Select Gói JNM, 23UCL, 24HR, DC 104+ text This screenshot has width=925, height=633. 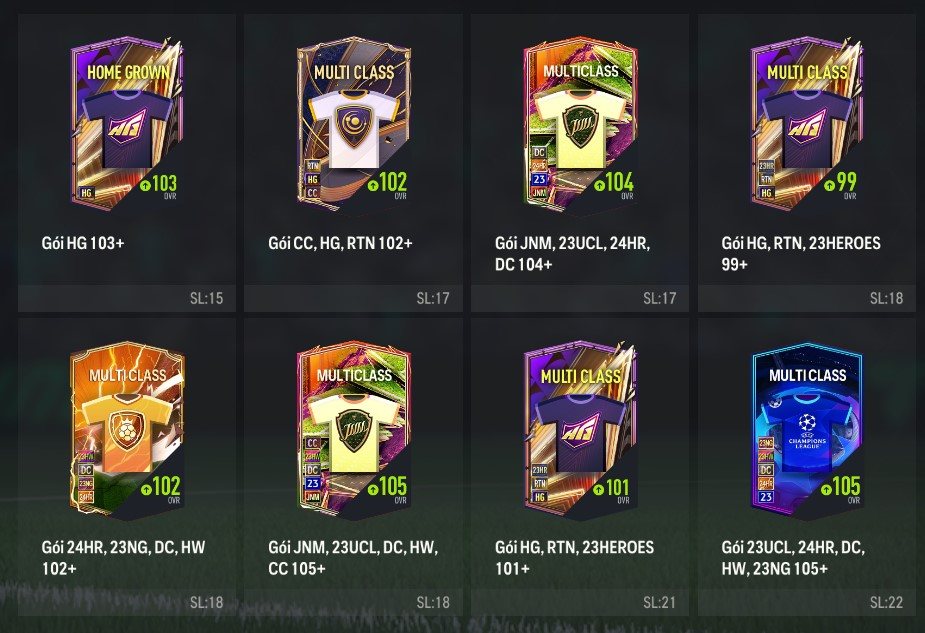(x=572, y=254)
